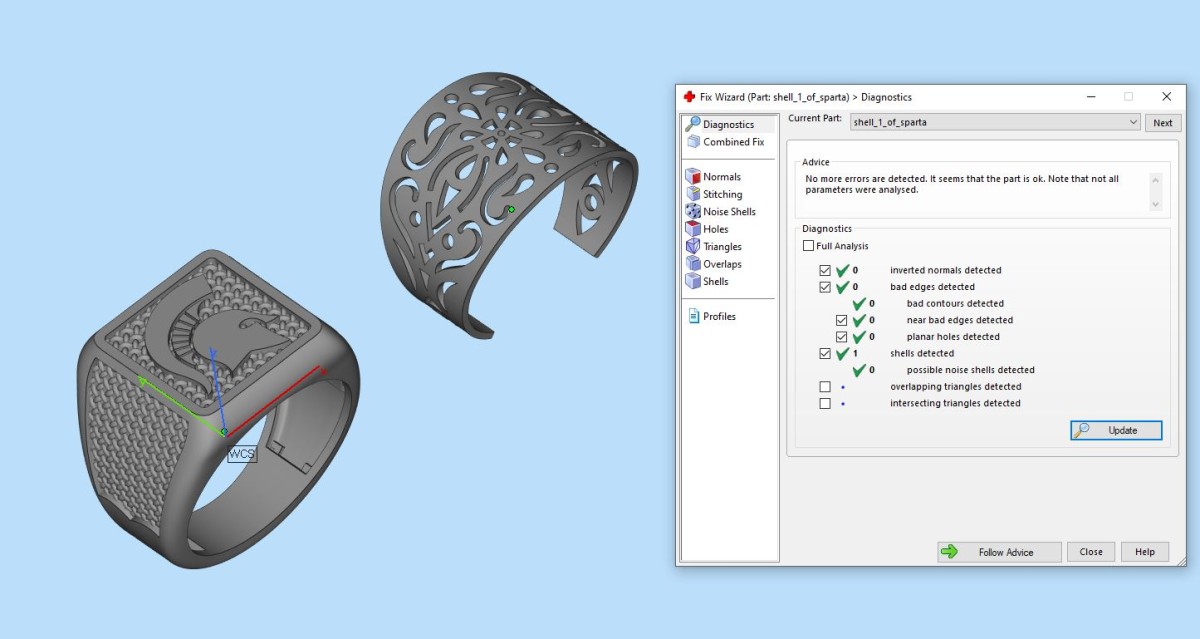This screenshot has width=1200, height=639.
Task: Click Update to rerun diagnostics
Action: 1116,430
